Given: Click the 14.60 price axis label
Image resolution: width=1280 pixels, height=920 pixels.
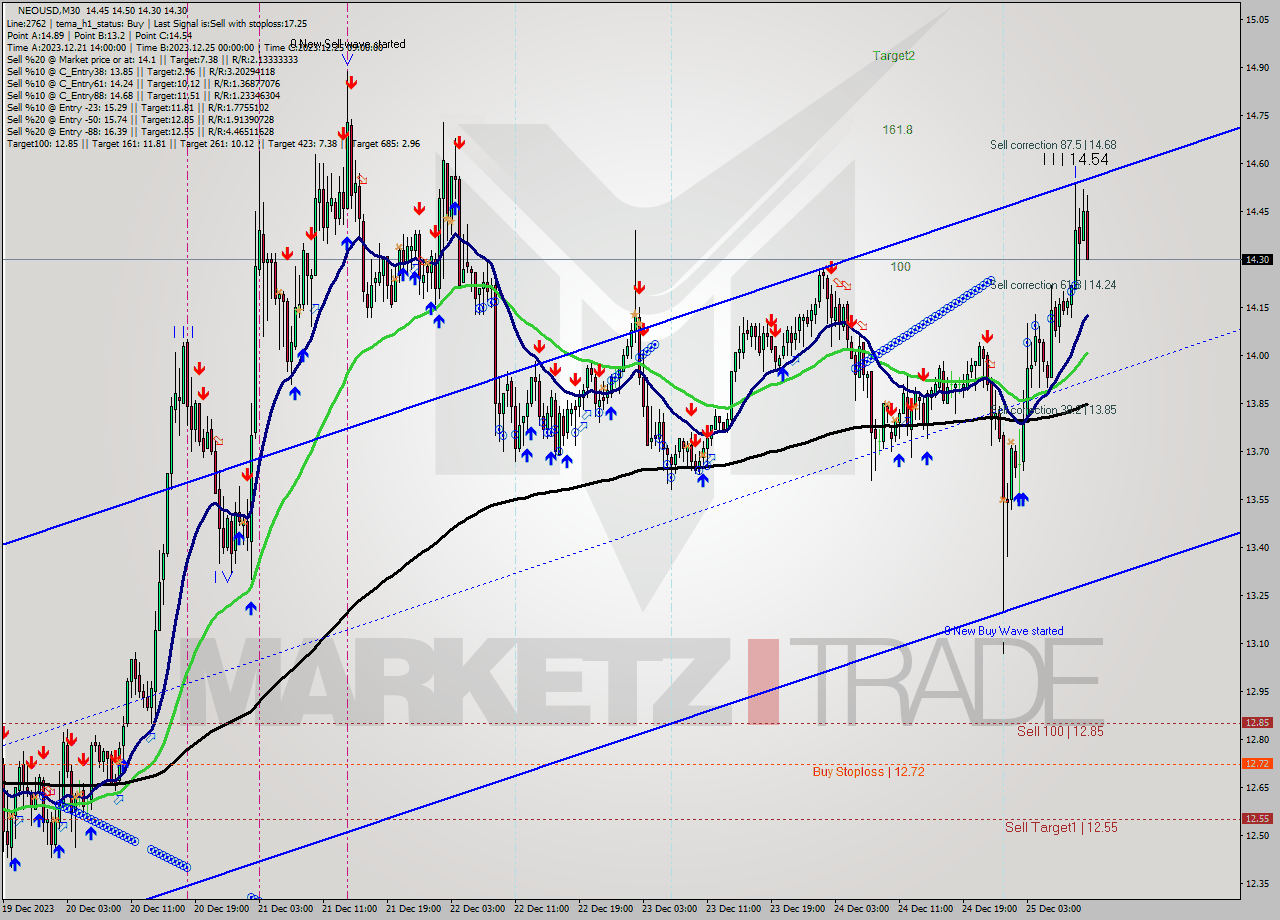Looking at the screenshot, I should [1257, 163].
